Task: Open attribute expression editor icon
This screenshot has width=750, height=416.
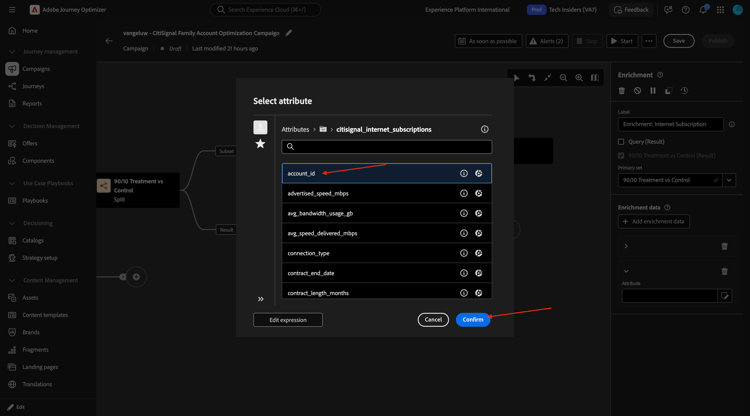Action: (725, 296)
